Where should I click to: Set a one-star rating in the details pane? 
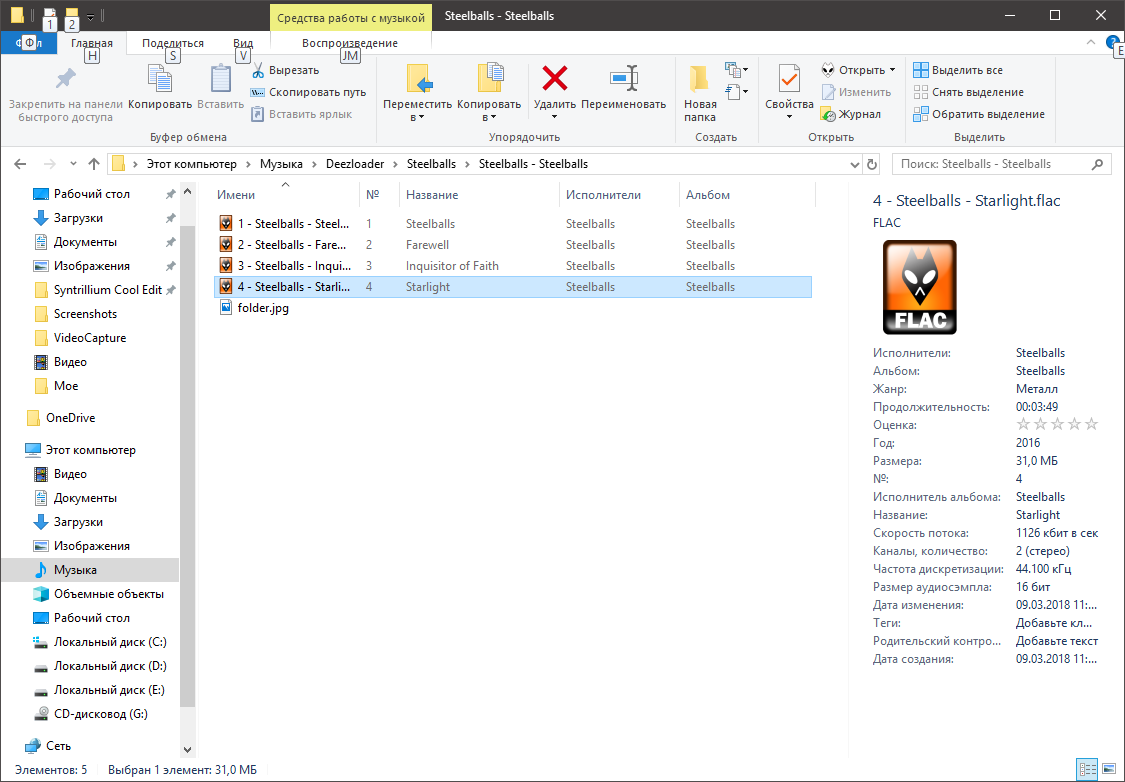pyautogui.click(x=1023, y=425)
